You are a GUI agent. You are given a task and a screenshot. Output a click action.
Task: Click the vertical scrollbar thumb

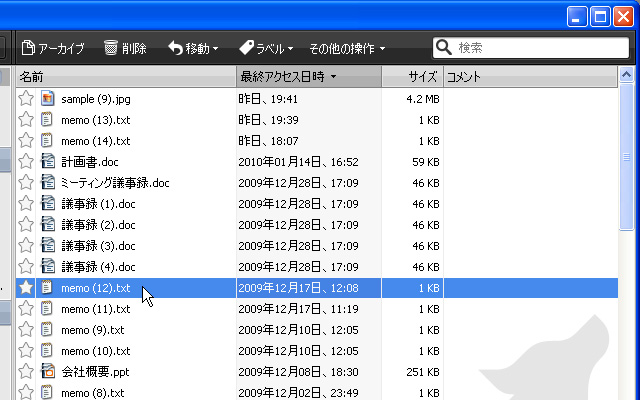[626, 157]
